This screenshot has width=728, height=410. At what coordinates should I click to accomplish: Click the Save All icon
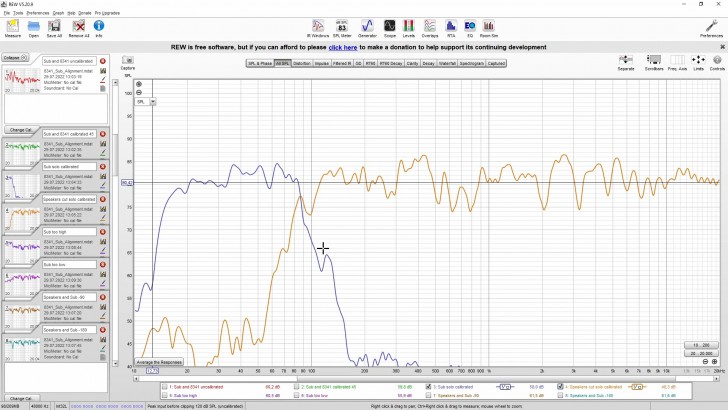tap(54, 29)
